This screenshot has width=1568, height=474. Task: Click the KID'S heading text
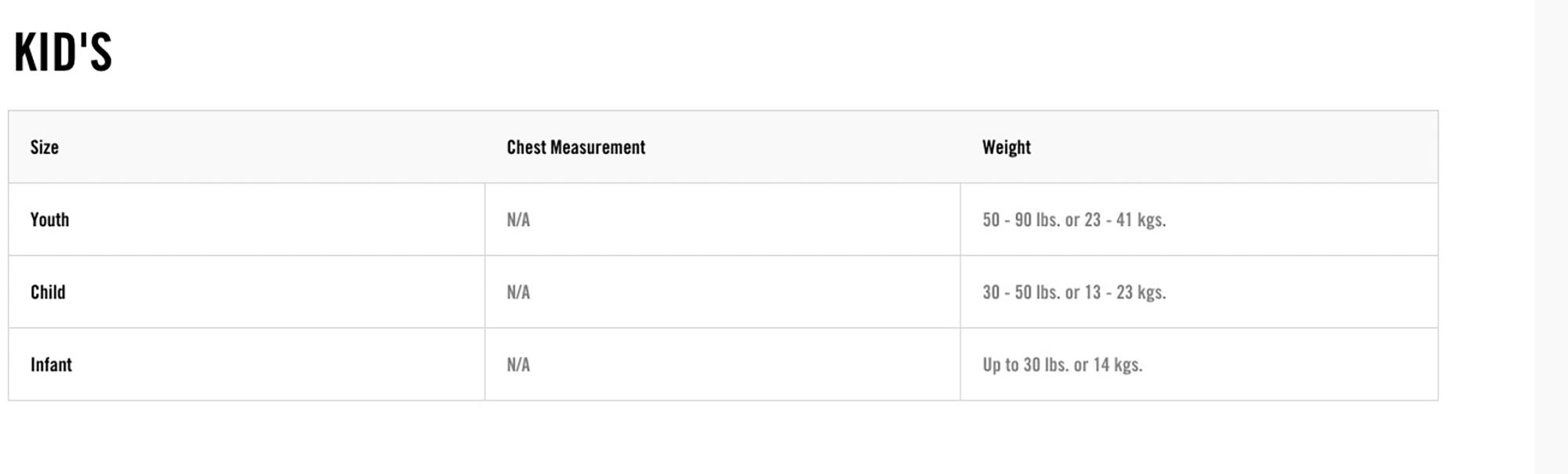[64, 53]
